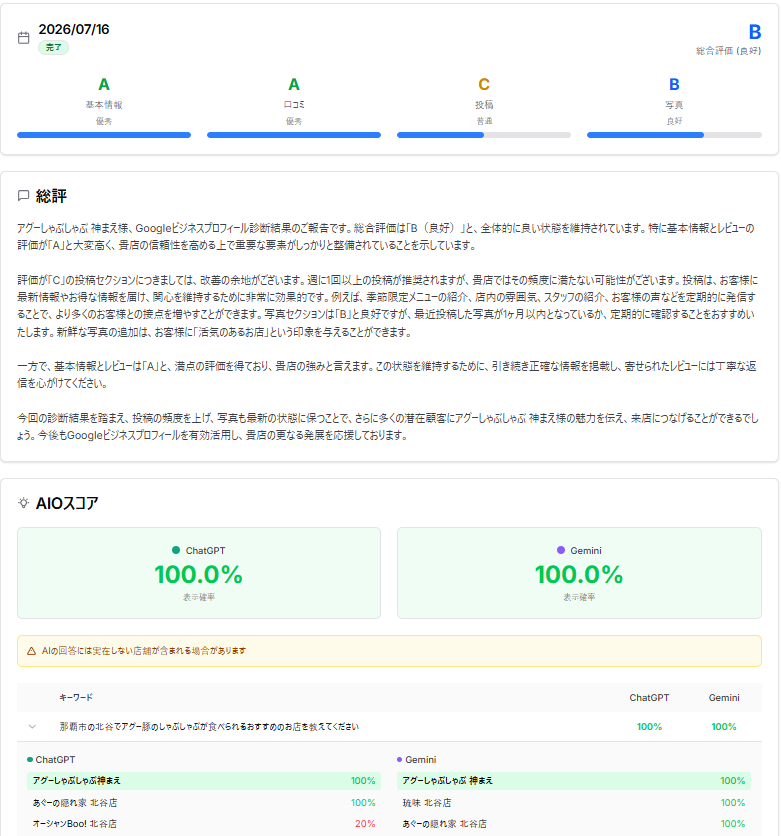
Task: Click the ChatGPT 100.0% score card
Action: click(x=199, y=573)
